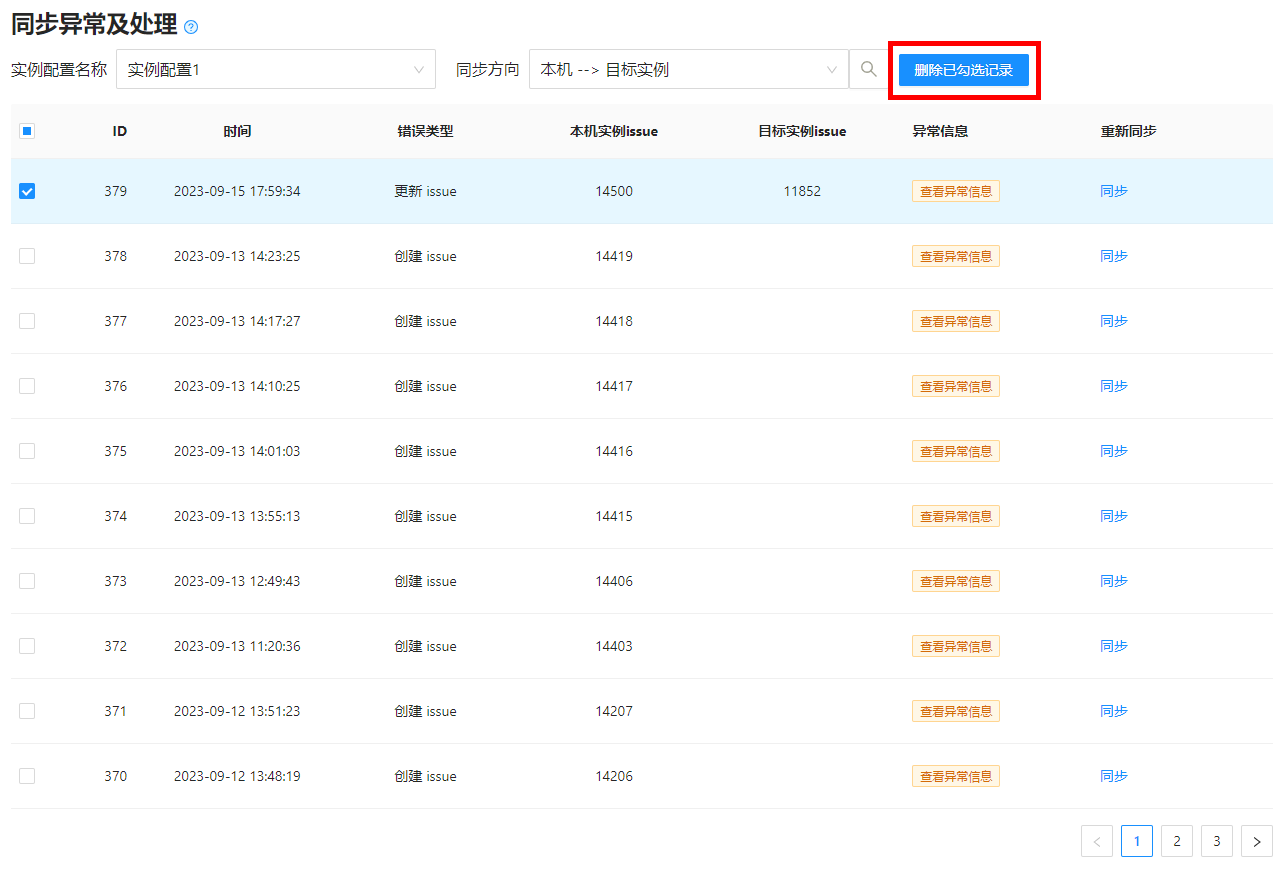Select the checkbox for record 374
Viewport: 1283px width, 870px height.
[27, 516]
